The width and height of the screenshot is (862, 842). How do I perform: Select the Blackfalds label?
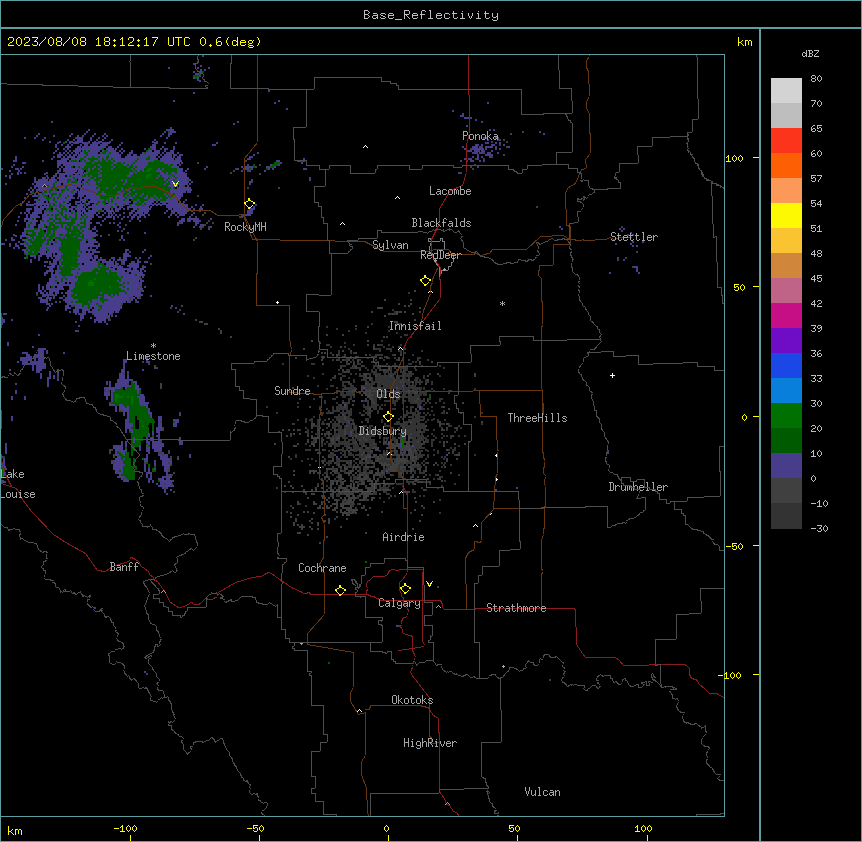(x=441, y=223)
